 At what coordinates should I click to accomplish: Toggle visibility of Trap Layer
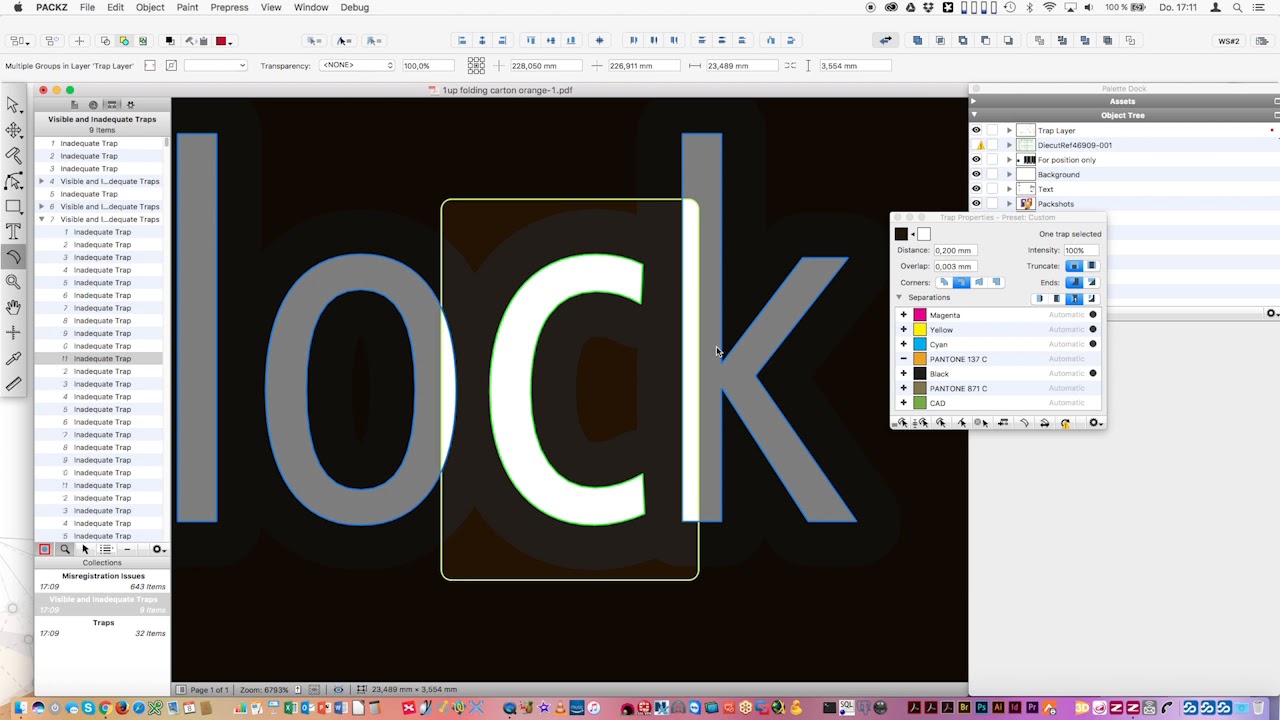(x=976, y=130)
